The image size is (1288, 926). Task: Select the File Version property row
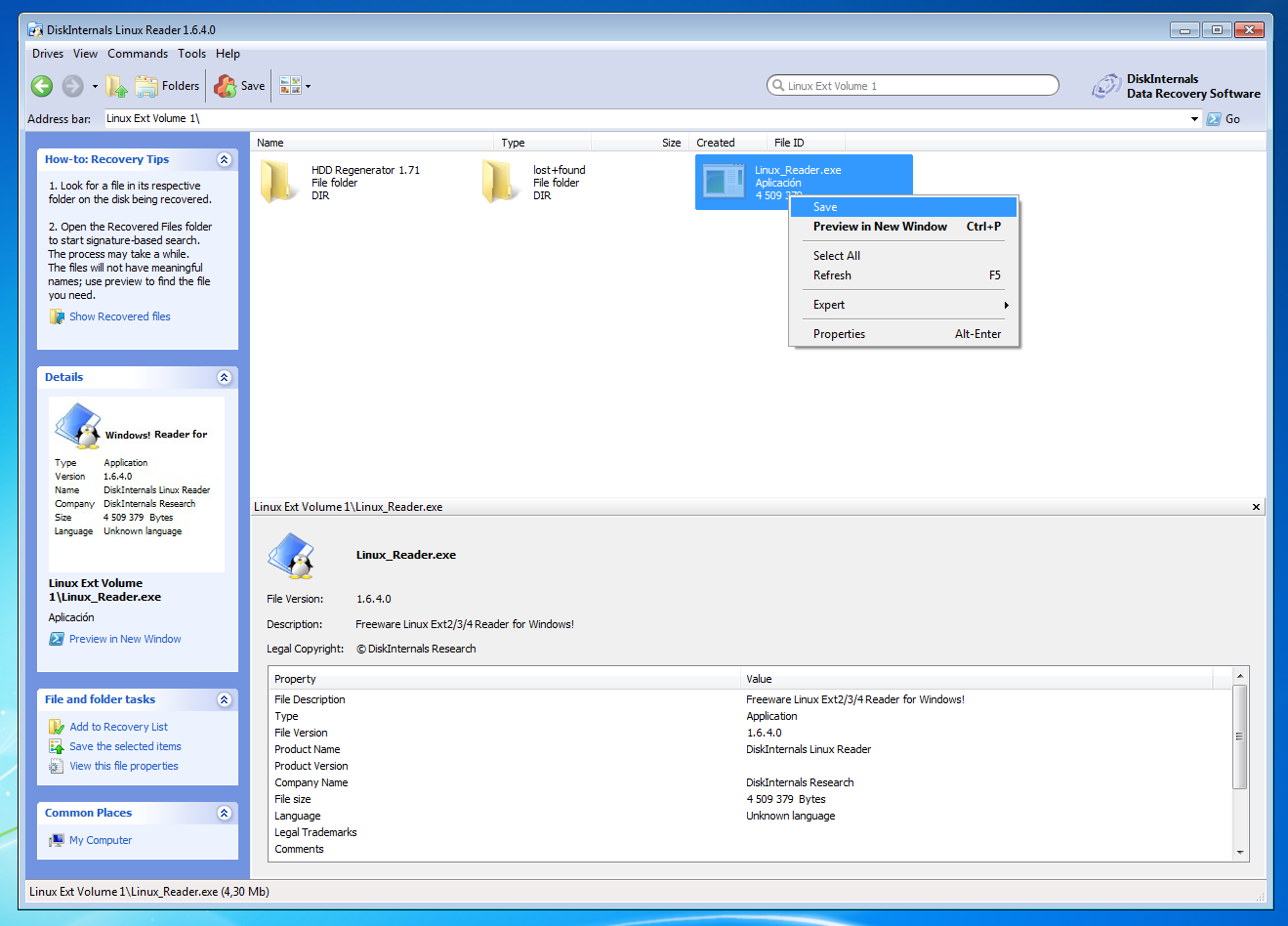coord(750,733)
